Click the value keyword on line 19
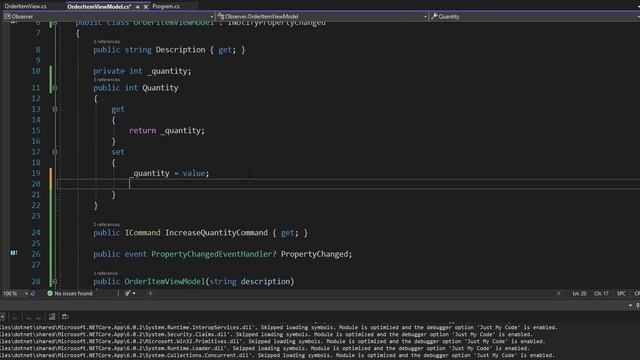Viewport: 640px width, 360px height. (194, 173)
